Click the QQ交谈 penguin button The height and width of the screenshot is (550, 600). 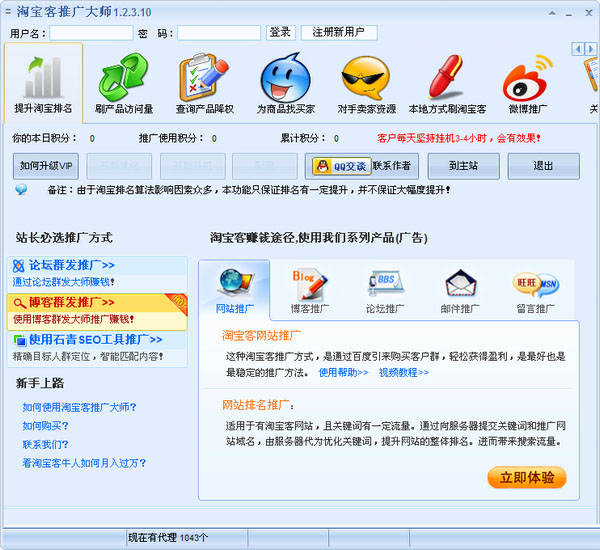[342, 166]
